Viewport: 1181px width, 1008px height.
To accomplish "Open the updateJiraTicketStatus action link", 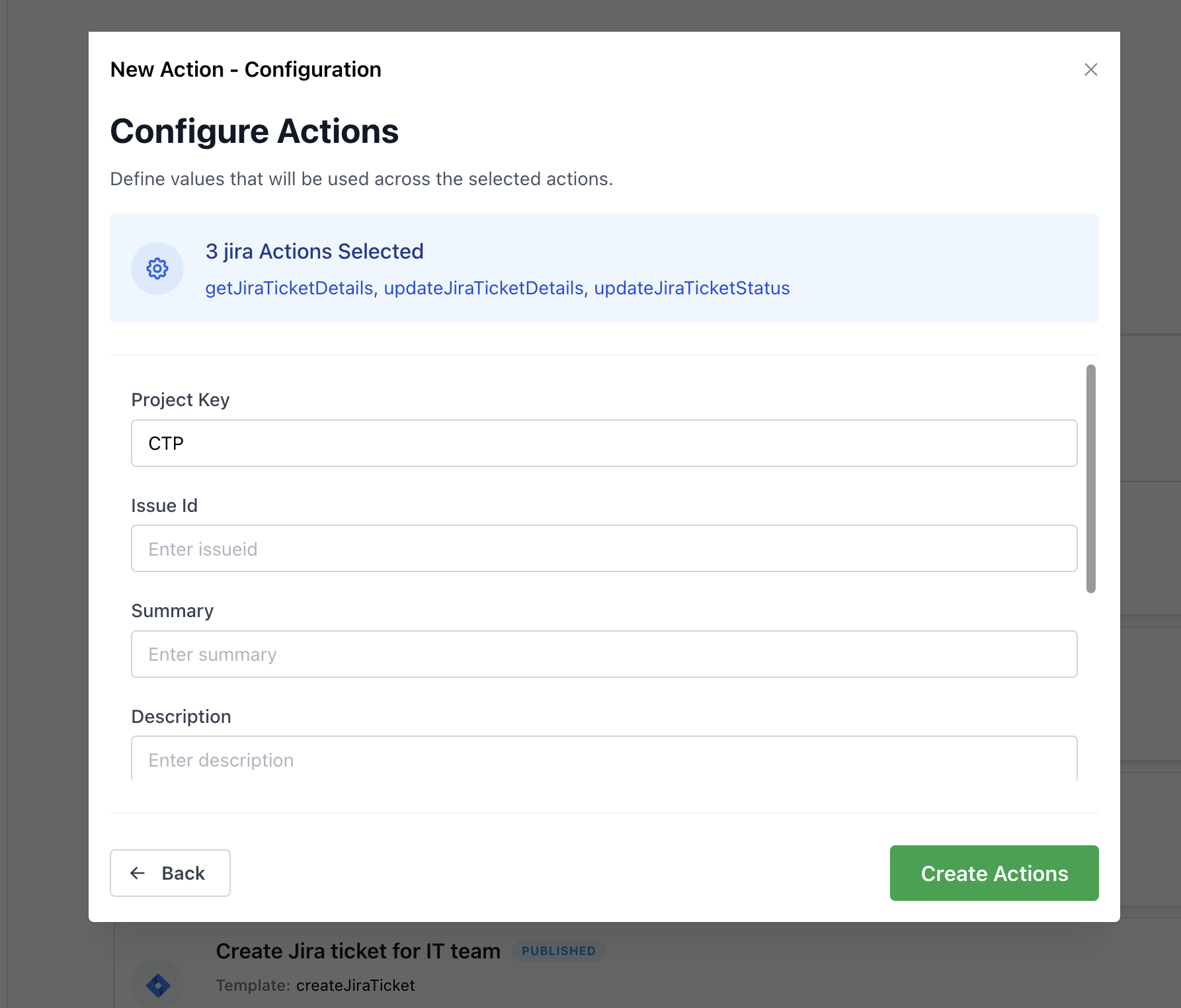I will 691,288.
